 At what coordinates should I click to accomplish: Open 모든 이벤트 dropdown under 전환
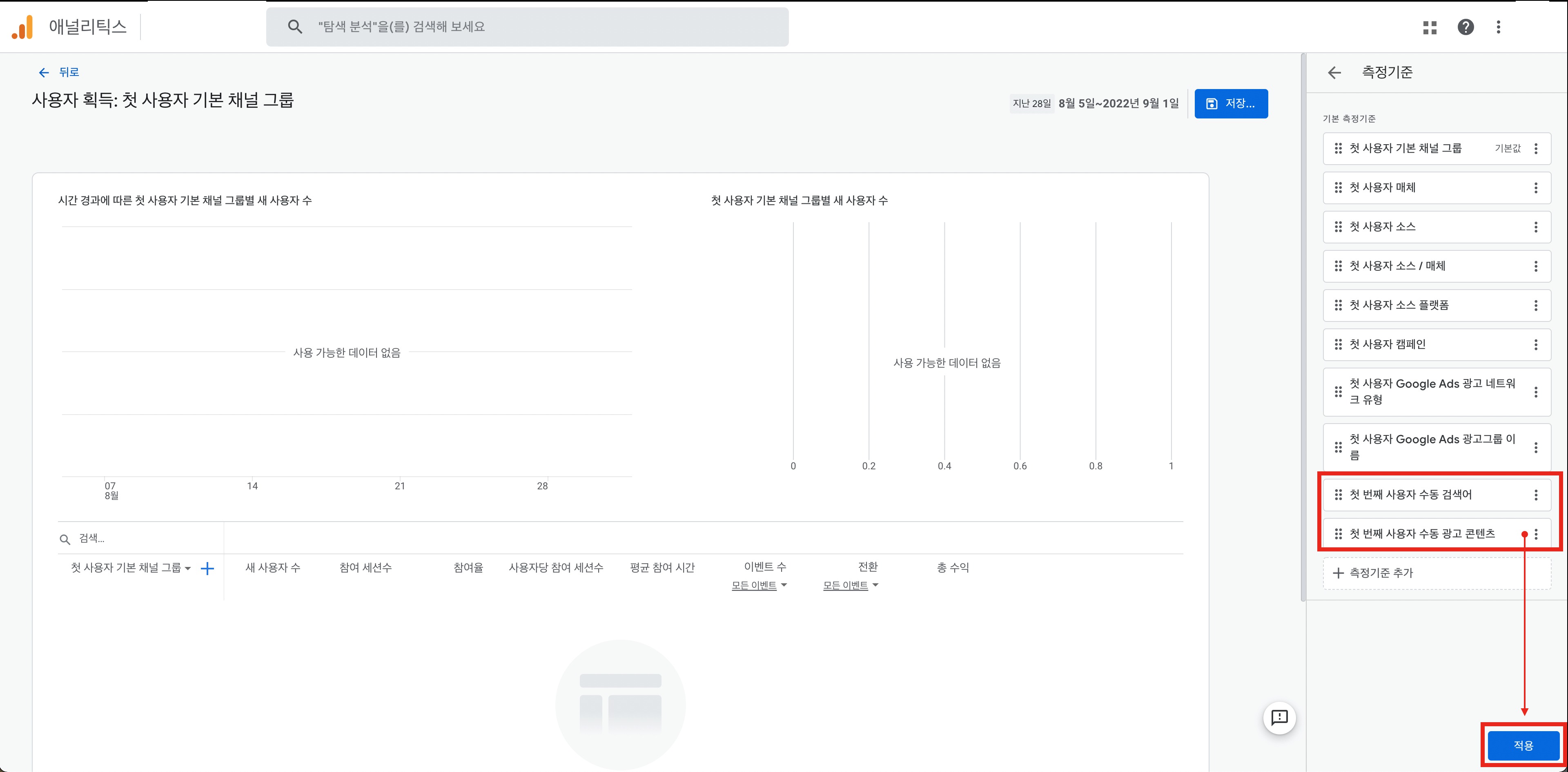pos(850,586)
